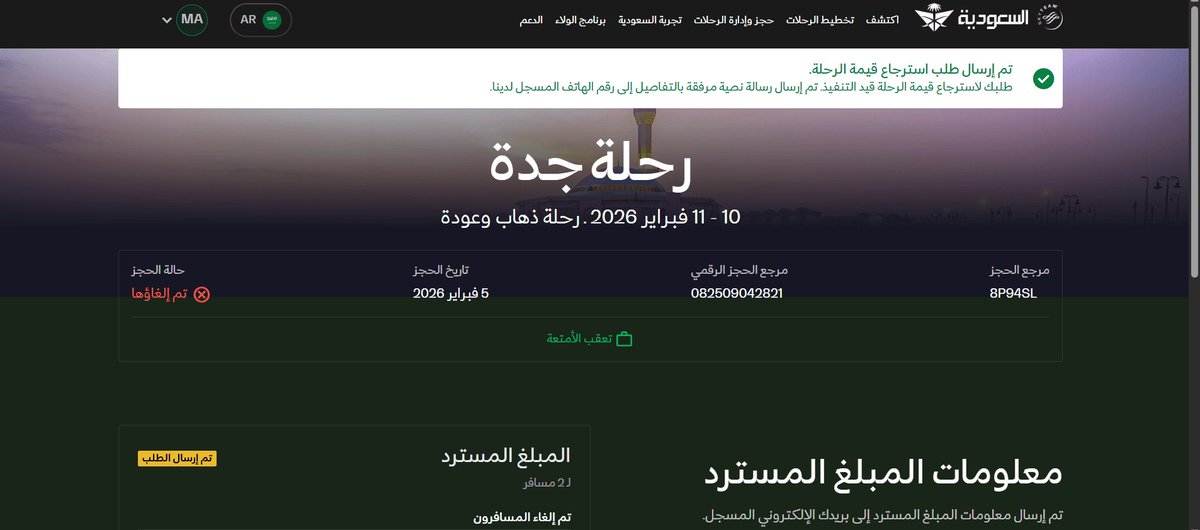Click the تعقب الأمتعة baggage tracking link
The width and height of the screenshot is (1200, 530).
click(590, 339)
